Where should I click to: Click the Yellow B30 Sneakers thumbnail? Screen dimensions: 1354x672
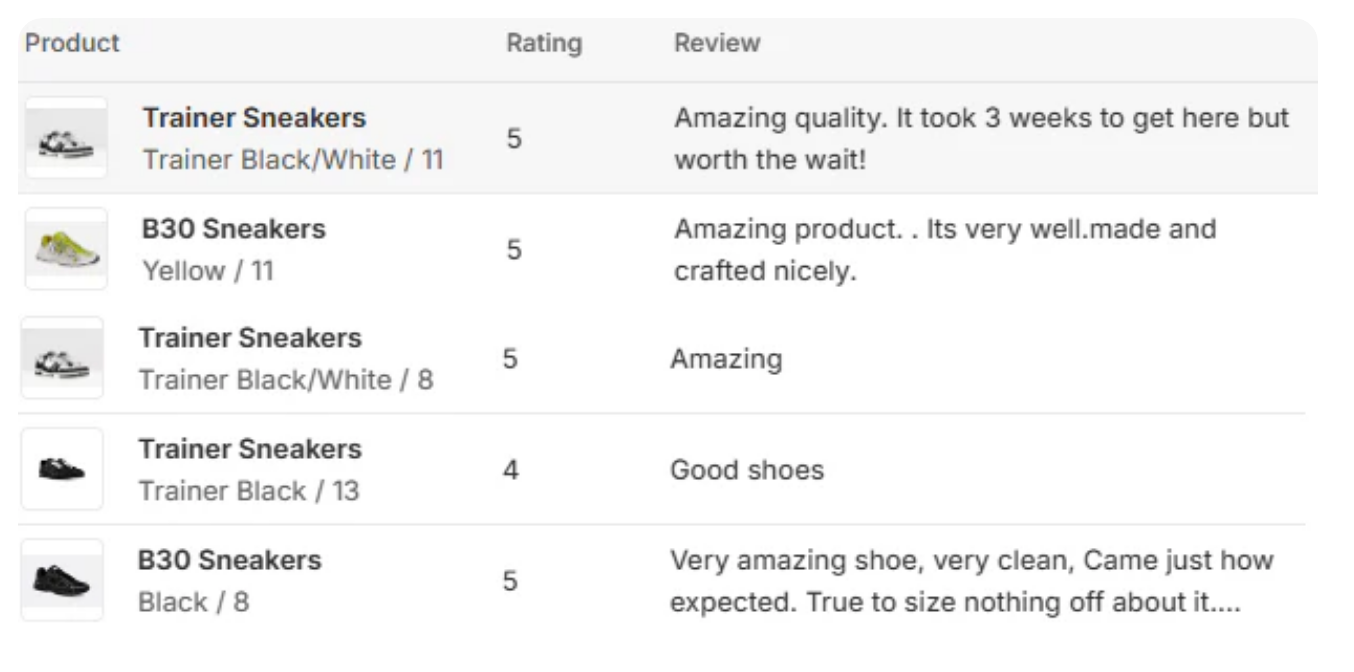click(x=66, y=249)
